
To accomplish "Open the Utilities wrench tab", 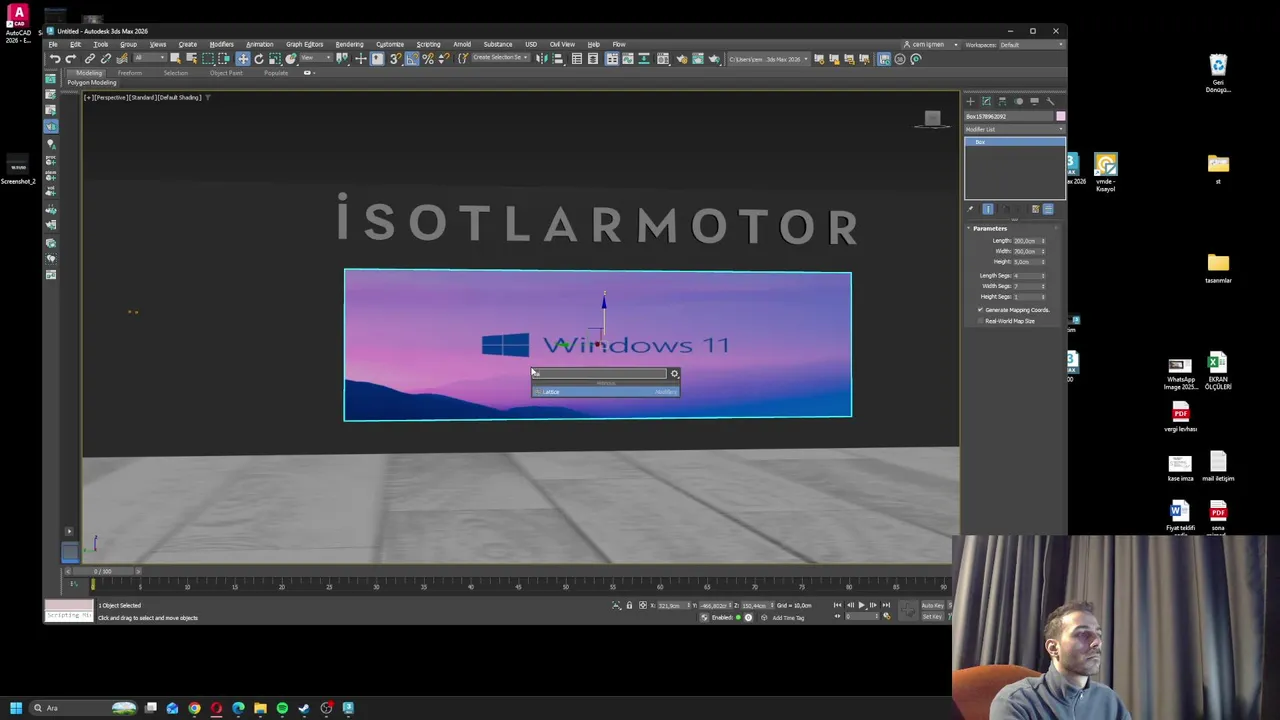I will (1050, 101).
